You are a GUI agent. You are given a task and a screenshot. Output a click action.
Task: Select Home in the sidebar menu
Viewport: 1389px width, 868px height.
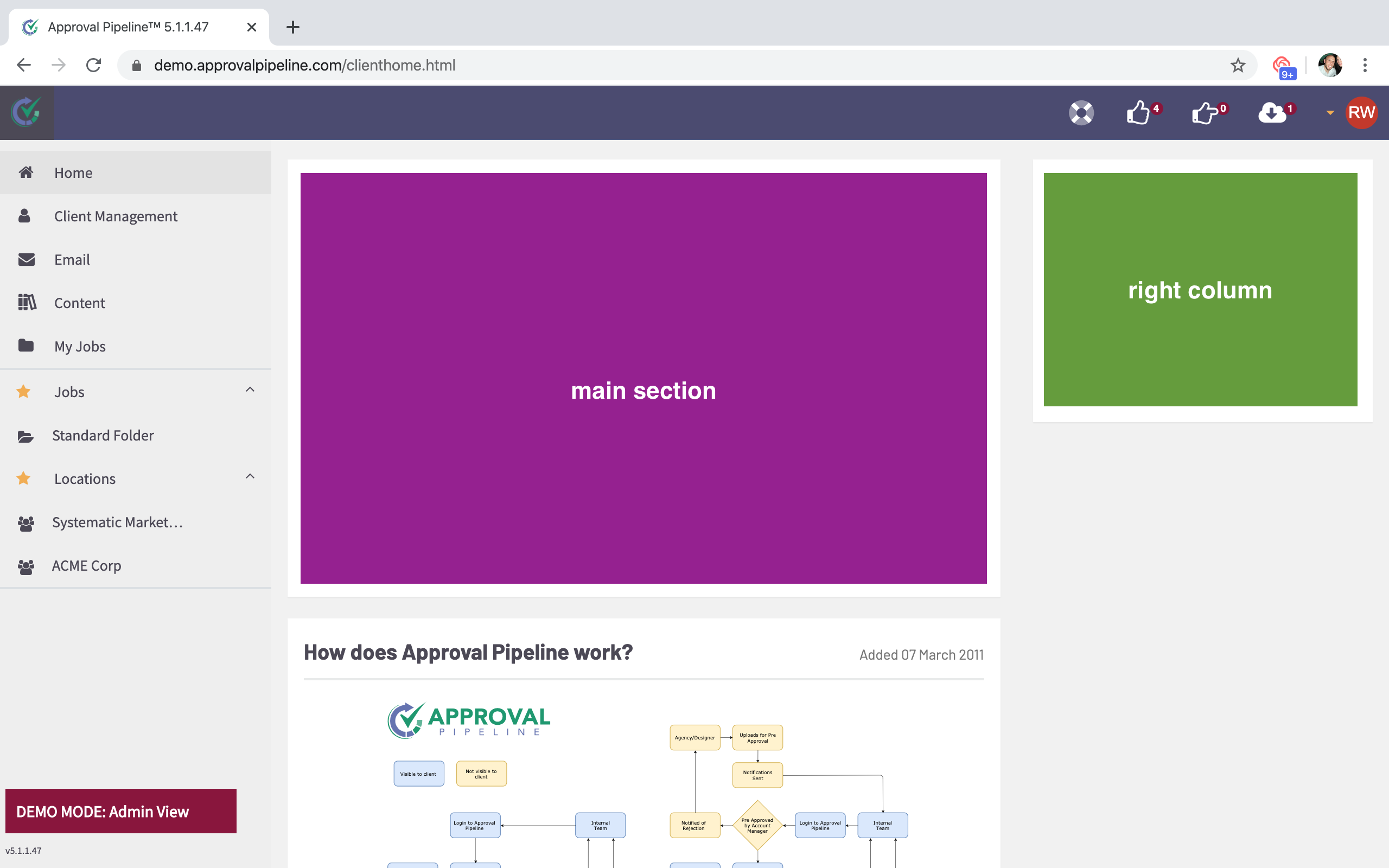(x=73, y=172)
